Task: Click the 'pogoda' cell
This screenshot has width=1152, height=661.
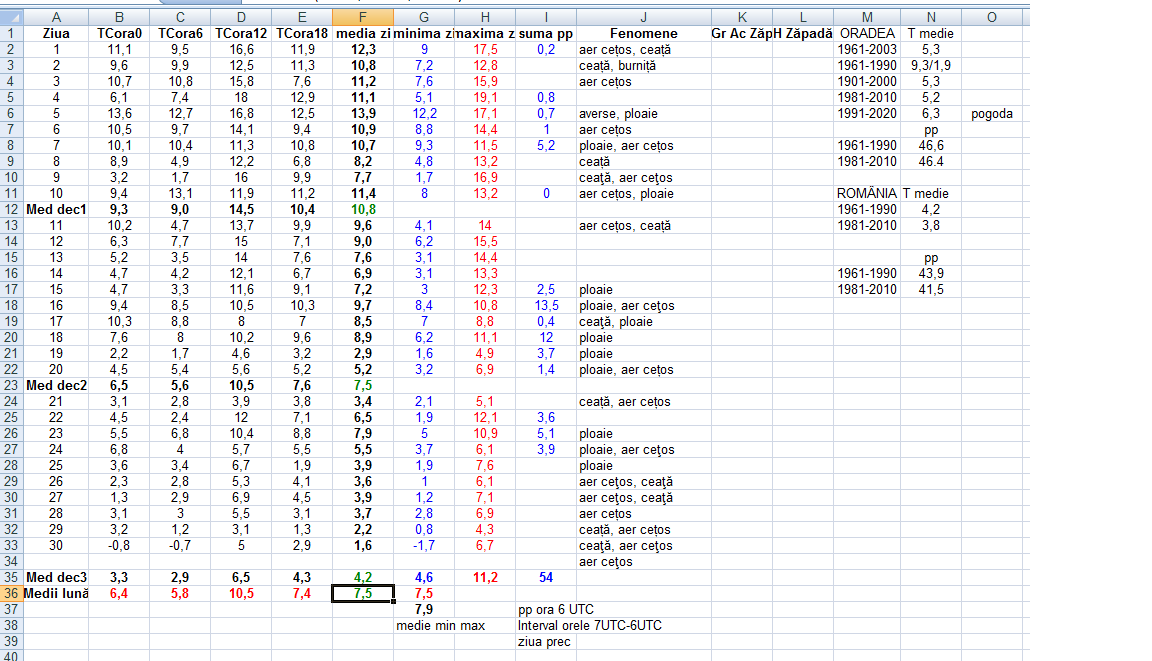Action: (x=991, y=114)
